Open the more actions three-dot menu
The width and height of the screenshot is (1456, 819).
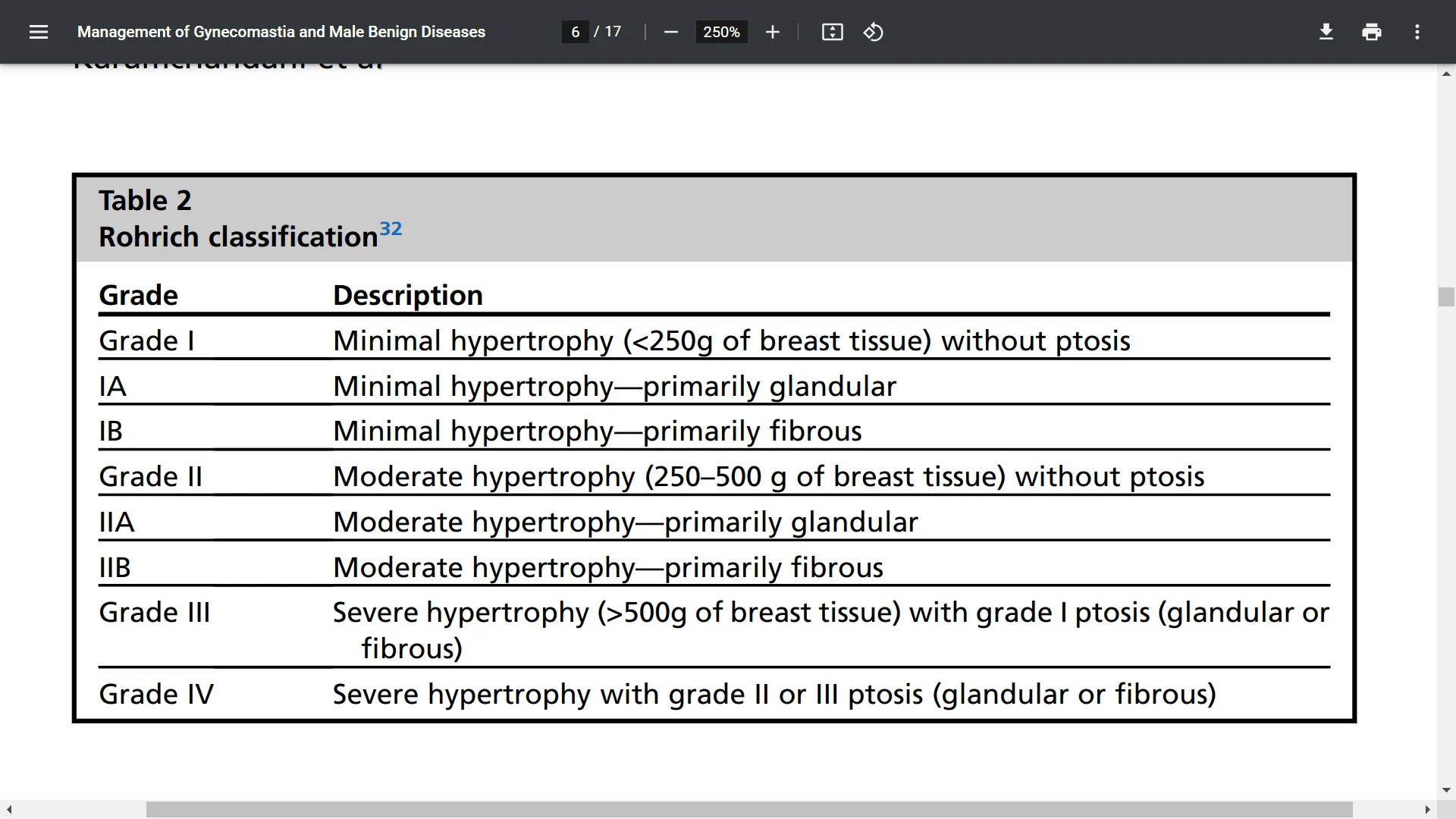click(x=1417, y=32)
